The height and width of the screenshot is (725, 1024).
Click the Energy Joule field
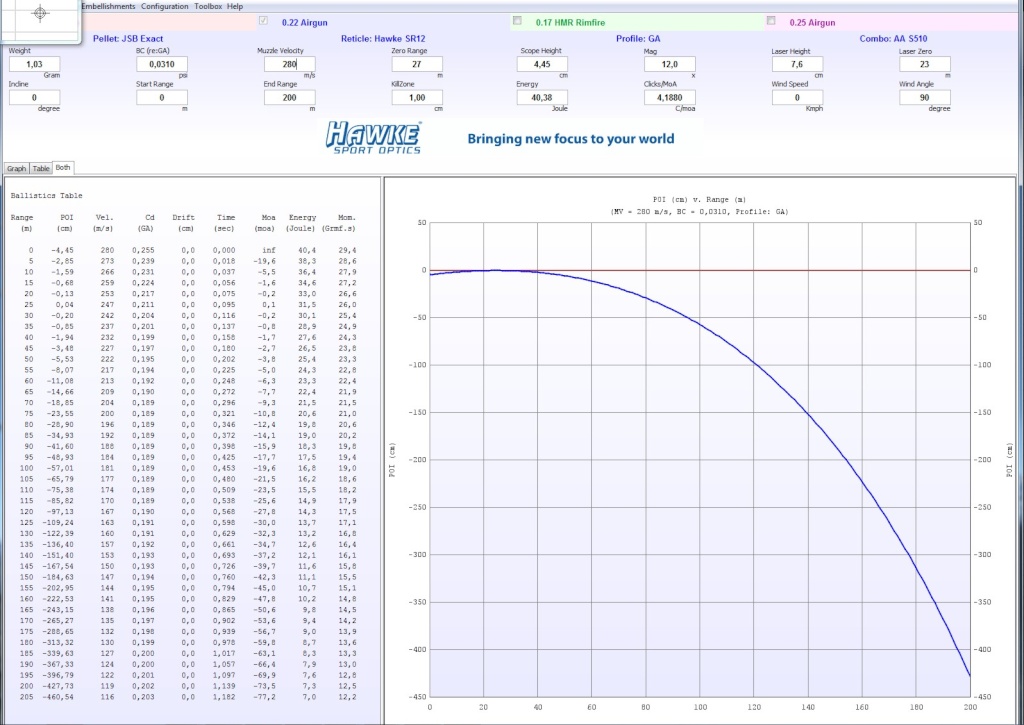tap(542, 97)
